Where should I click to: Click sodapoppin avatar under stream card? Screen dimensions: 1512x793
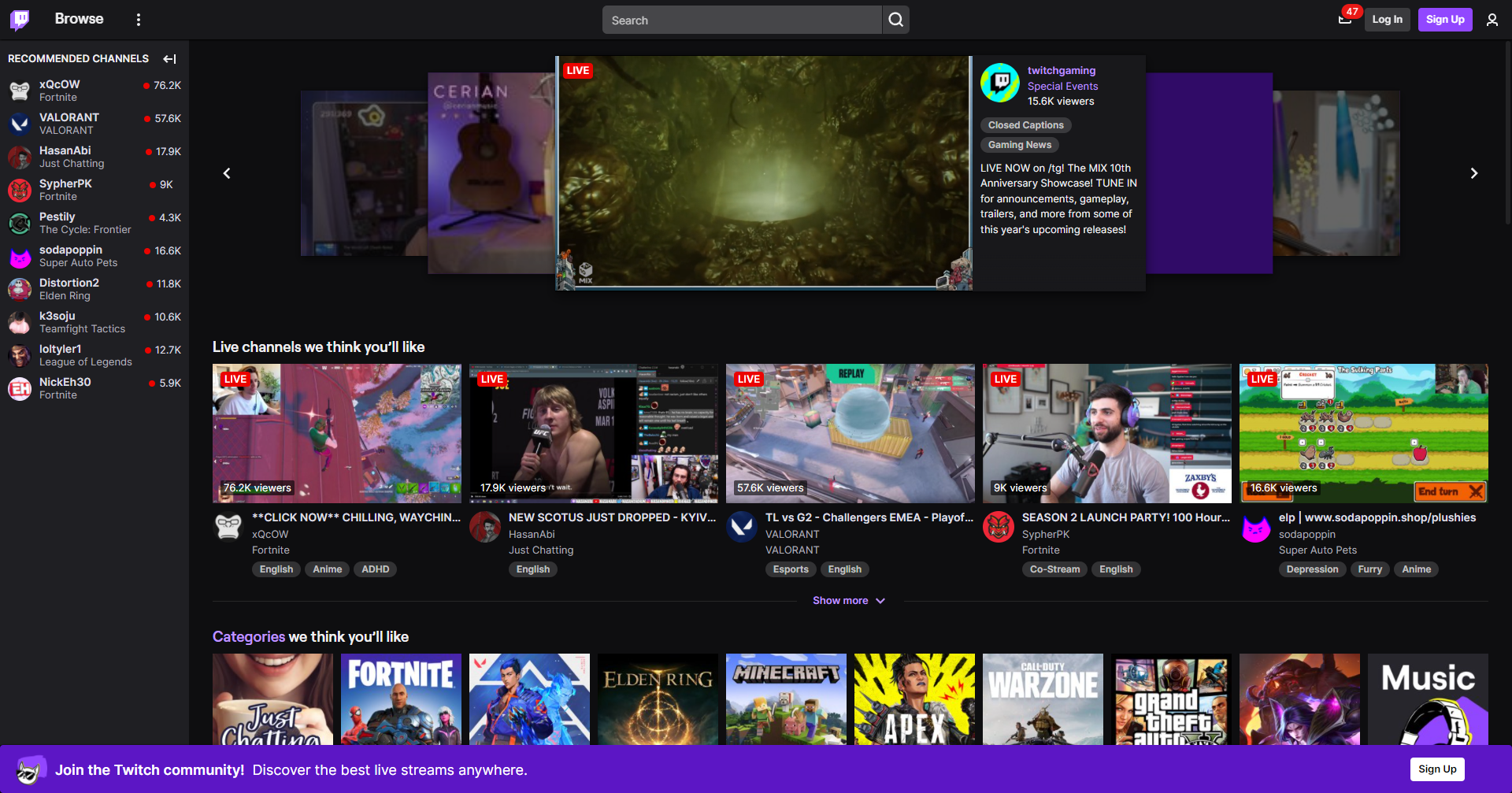(x=1255, y=527)
